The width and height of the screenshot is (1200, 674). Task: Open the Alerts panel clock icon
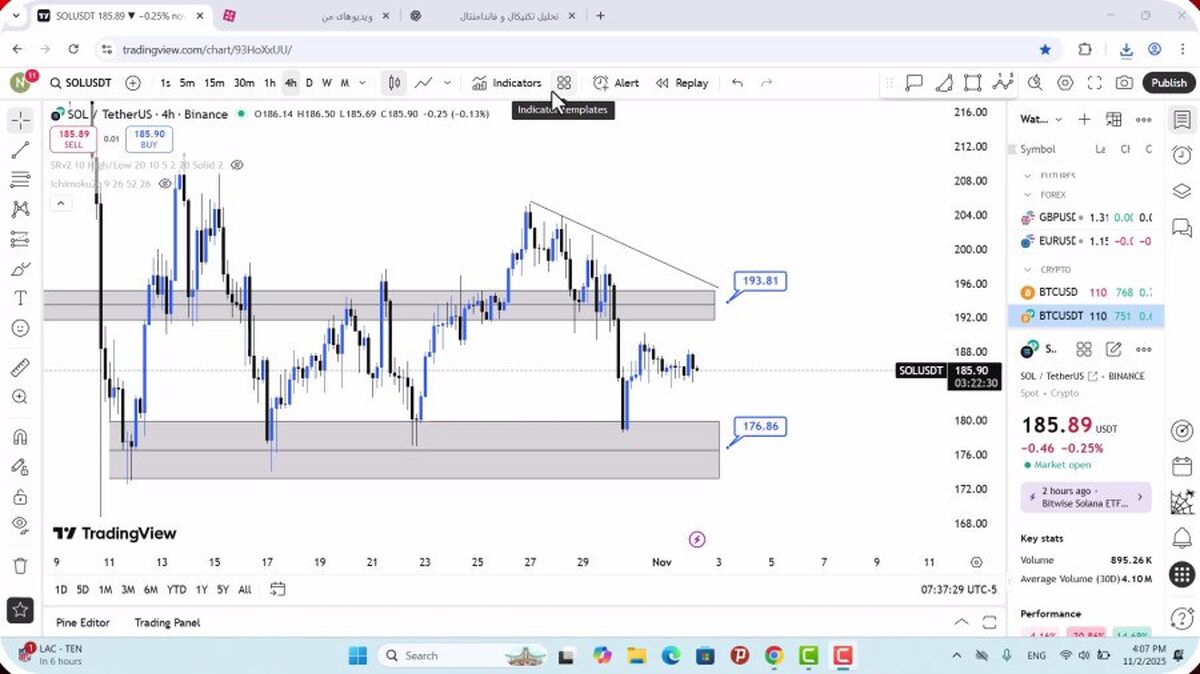[x=1182, y=155]
